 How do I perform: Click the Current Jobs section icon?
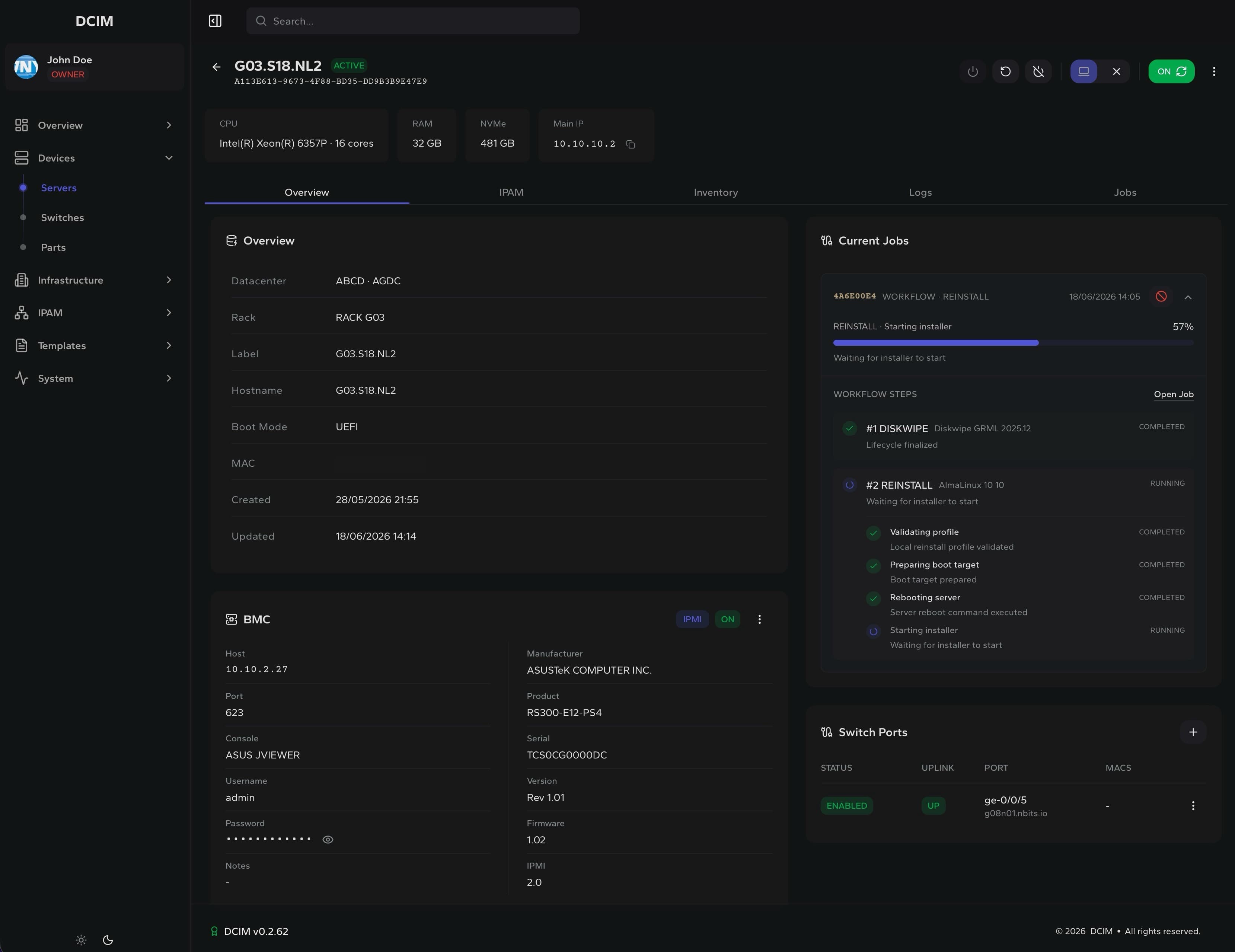(x=827, y=241)
